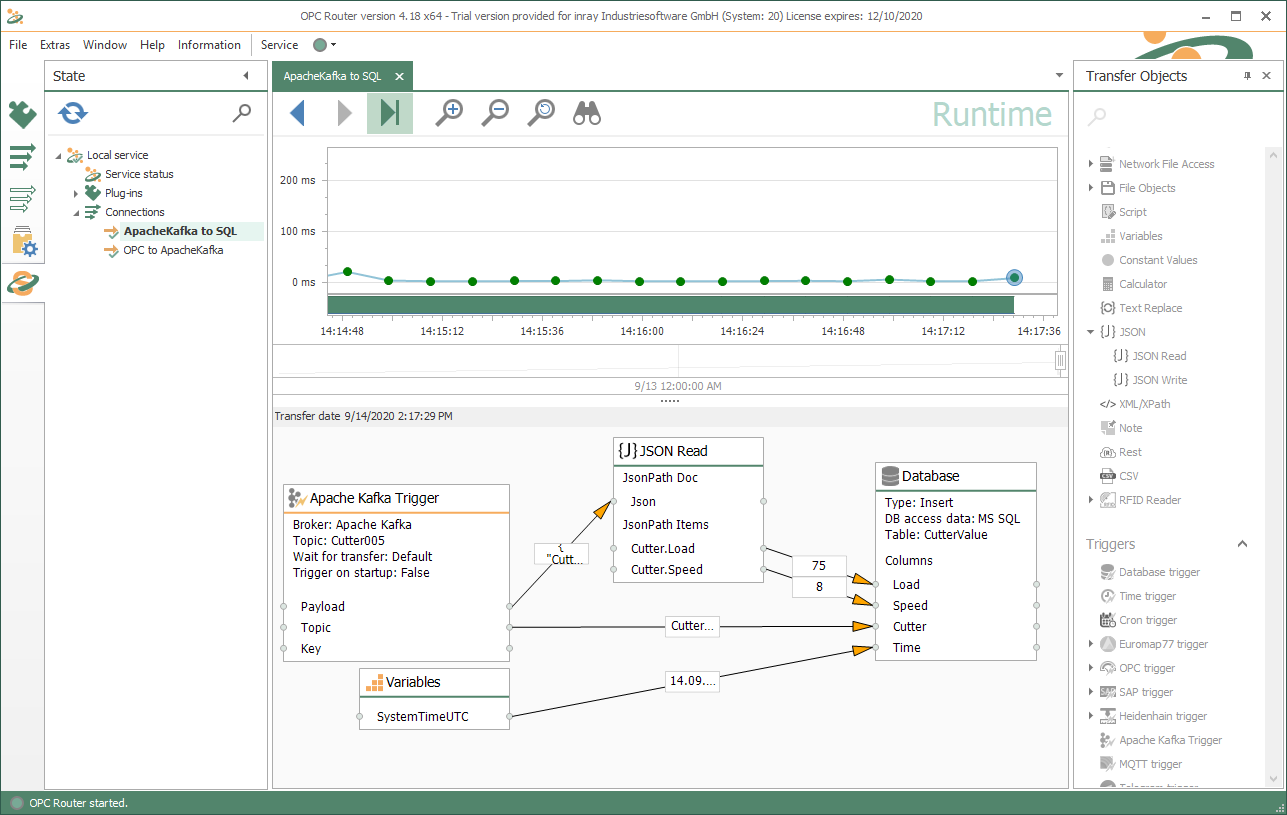Click the zoom in magnifier icon
The image size is (1287, 815).
point(449,113)
